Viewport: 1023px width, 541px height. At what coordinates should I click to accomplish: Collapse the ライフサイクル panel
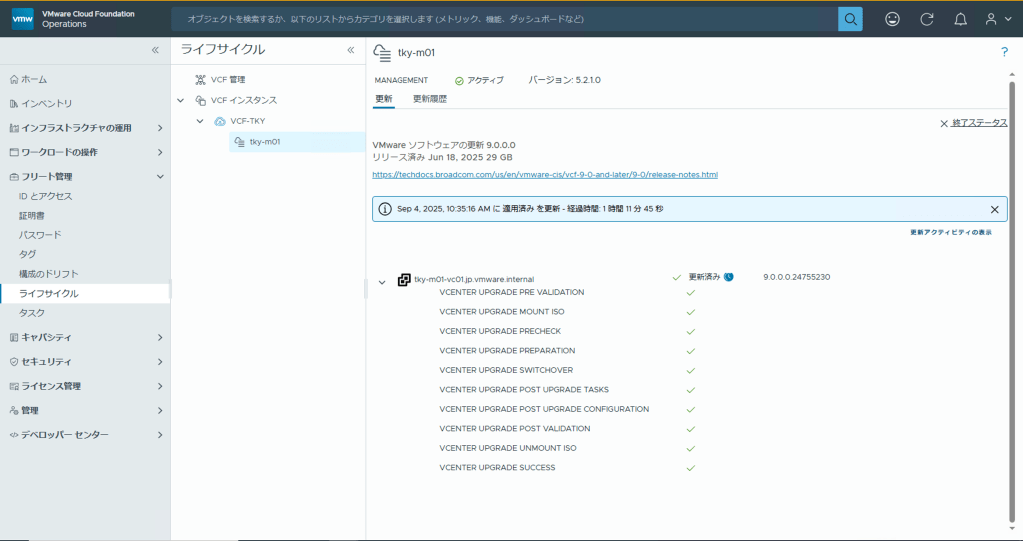(x=350, y=50)
